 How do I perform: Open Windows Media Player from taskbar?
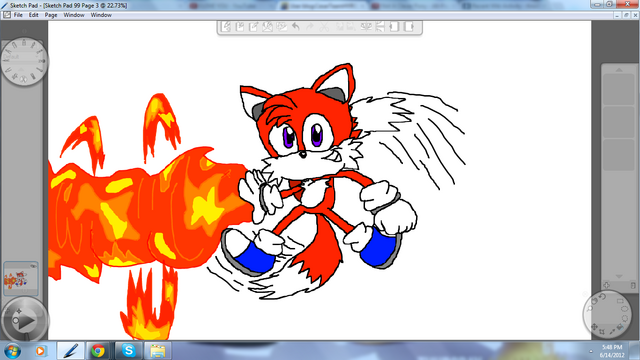pyautogui.click(x=40, y=351)
